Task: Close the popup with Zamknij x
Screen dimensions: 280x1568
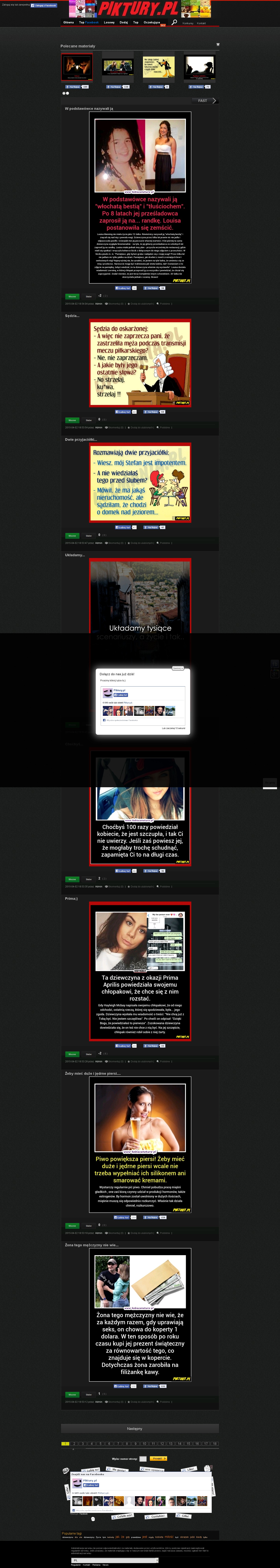Action: (x=178, y=668)
